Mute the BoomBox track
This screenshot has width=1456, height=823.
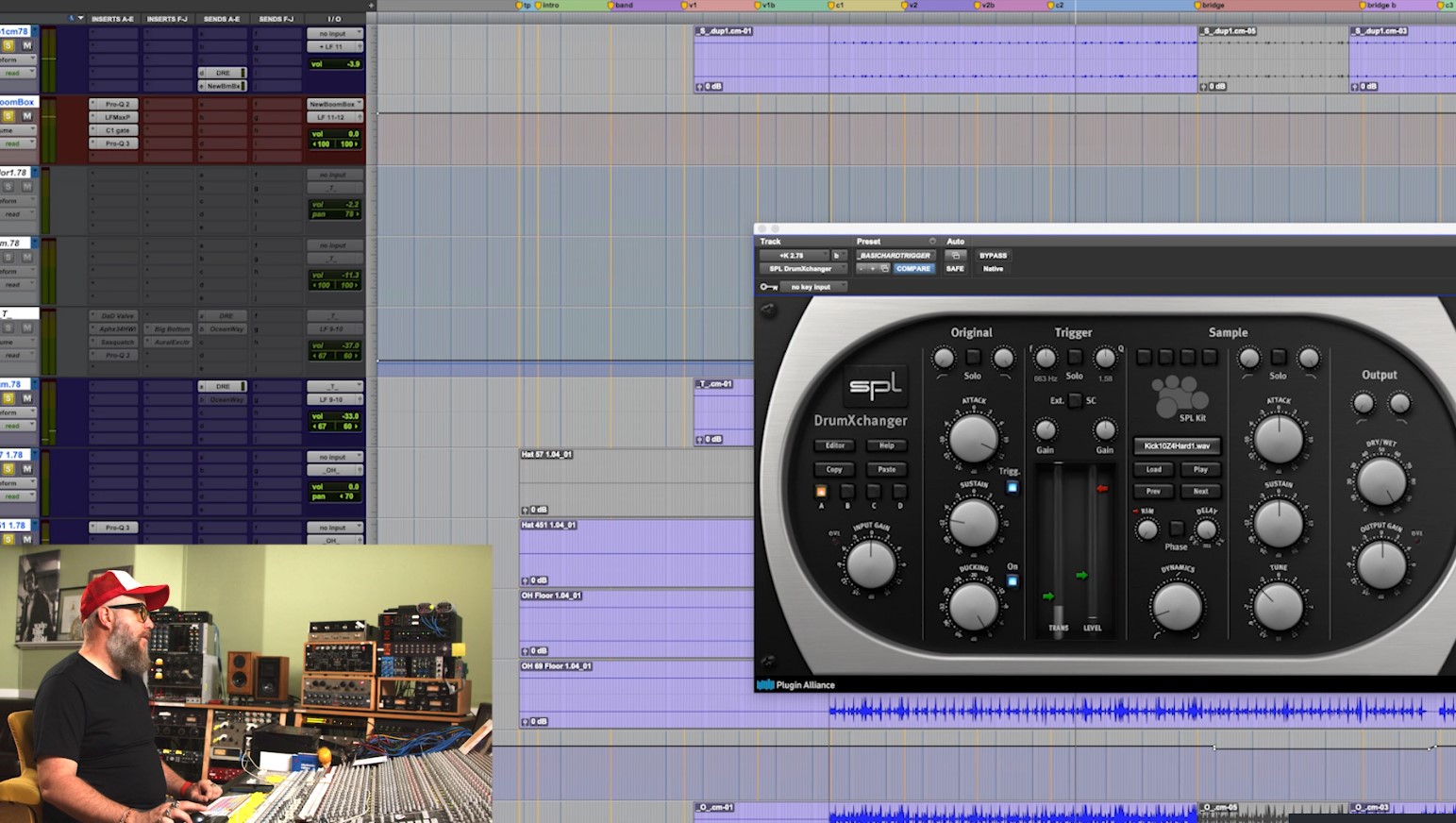tap(26, 116)
